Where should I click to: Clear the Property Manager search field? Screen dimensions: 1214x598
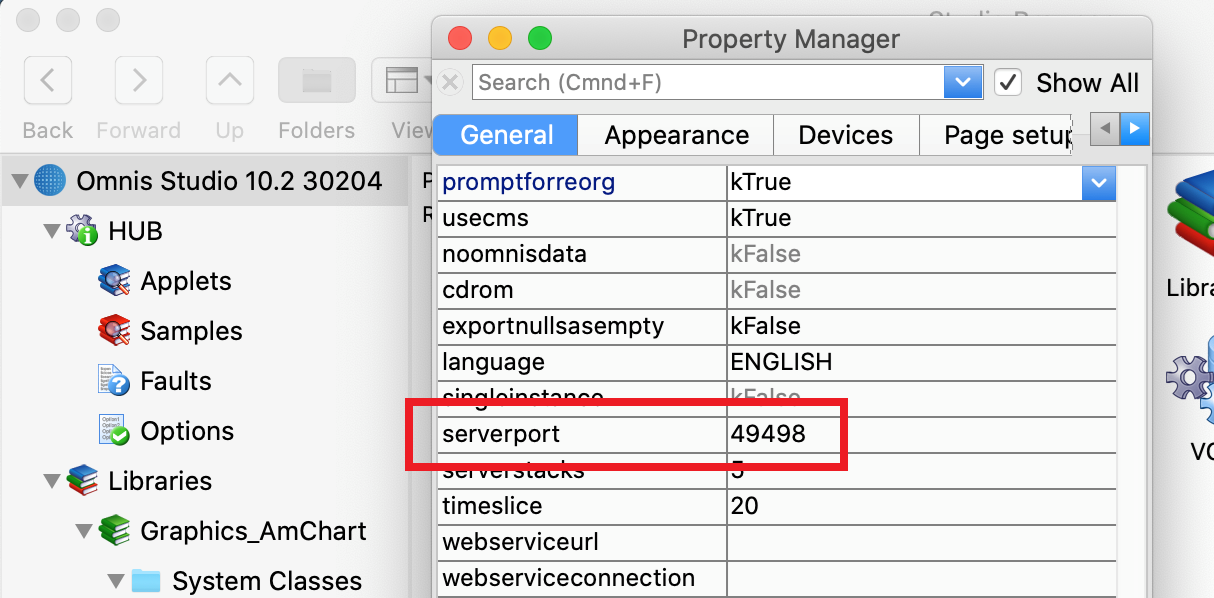451,82
